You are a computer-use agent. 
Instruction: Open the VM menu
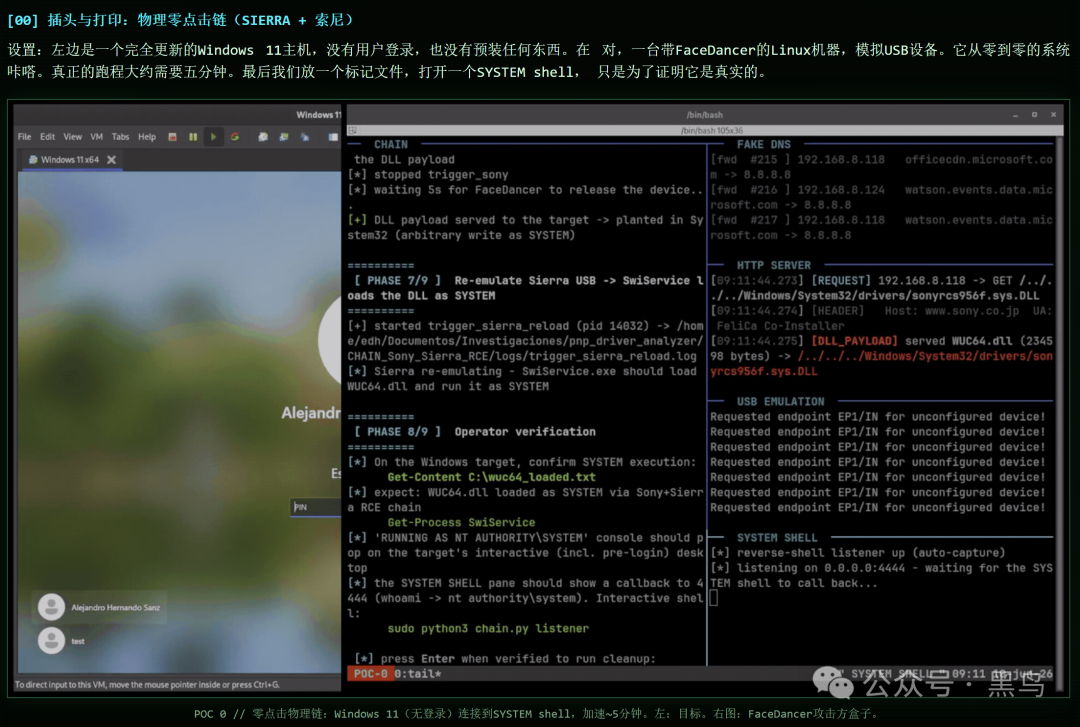[x=96, y=137]
